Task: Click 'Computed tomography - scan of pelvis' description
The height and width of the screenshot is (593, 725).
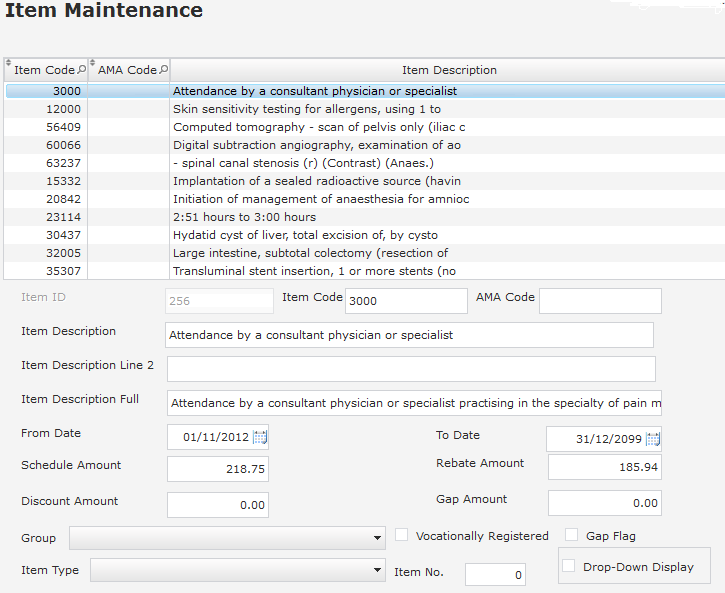Action: click(x=319, y=127)
